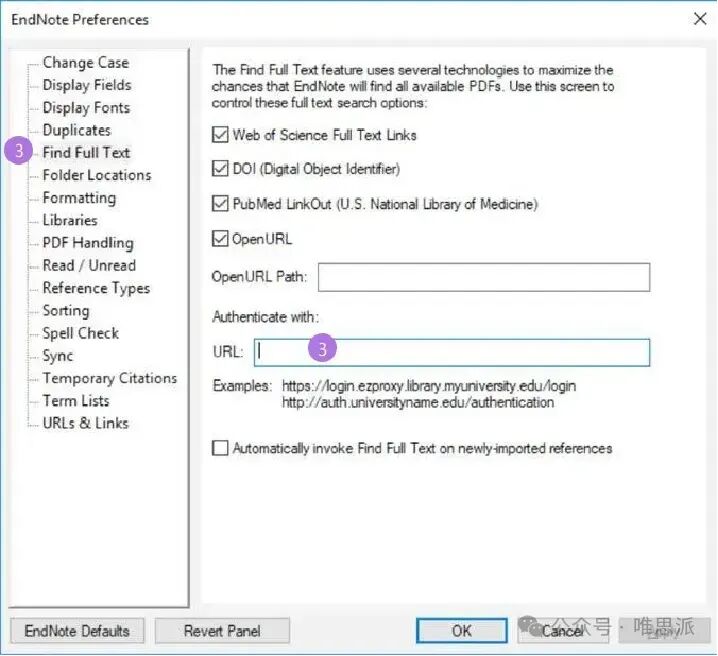The image size is (718, 656).
Task: Focus the Authenticate with URL field
Action: [452, 352]
